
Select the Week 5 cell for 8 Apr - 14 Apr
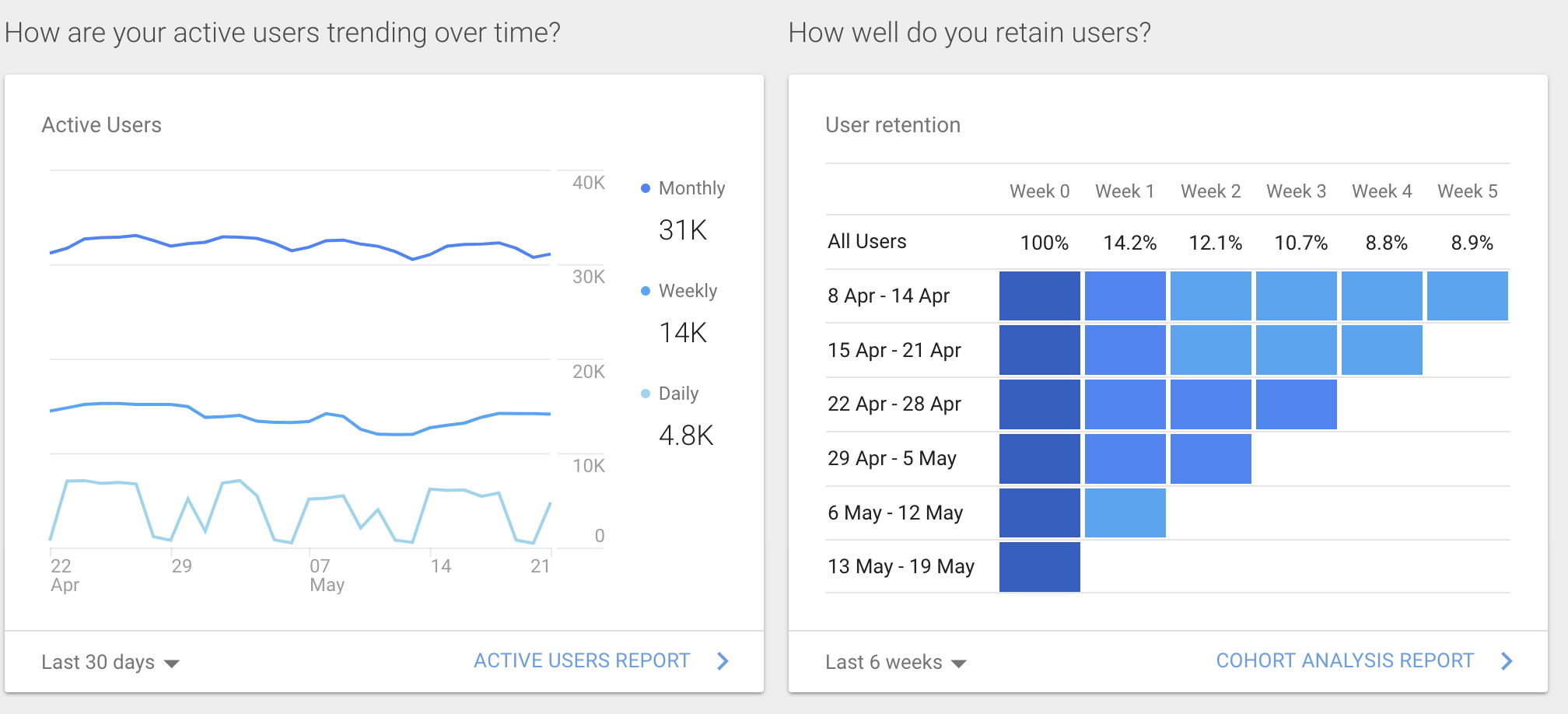(x=1467, y=296)
